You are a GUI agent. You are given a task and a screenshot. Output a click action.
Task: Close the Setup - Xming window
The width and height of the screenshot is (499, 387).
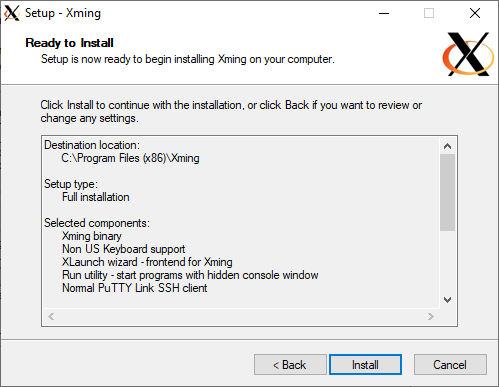tap(475, 13)
